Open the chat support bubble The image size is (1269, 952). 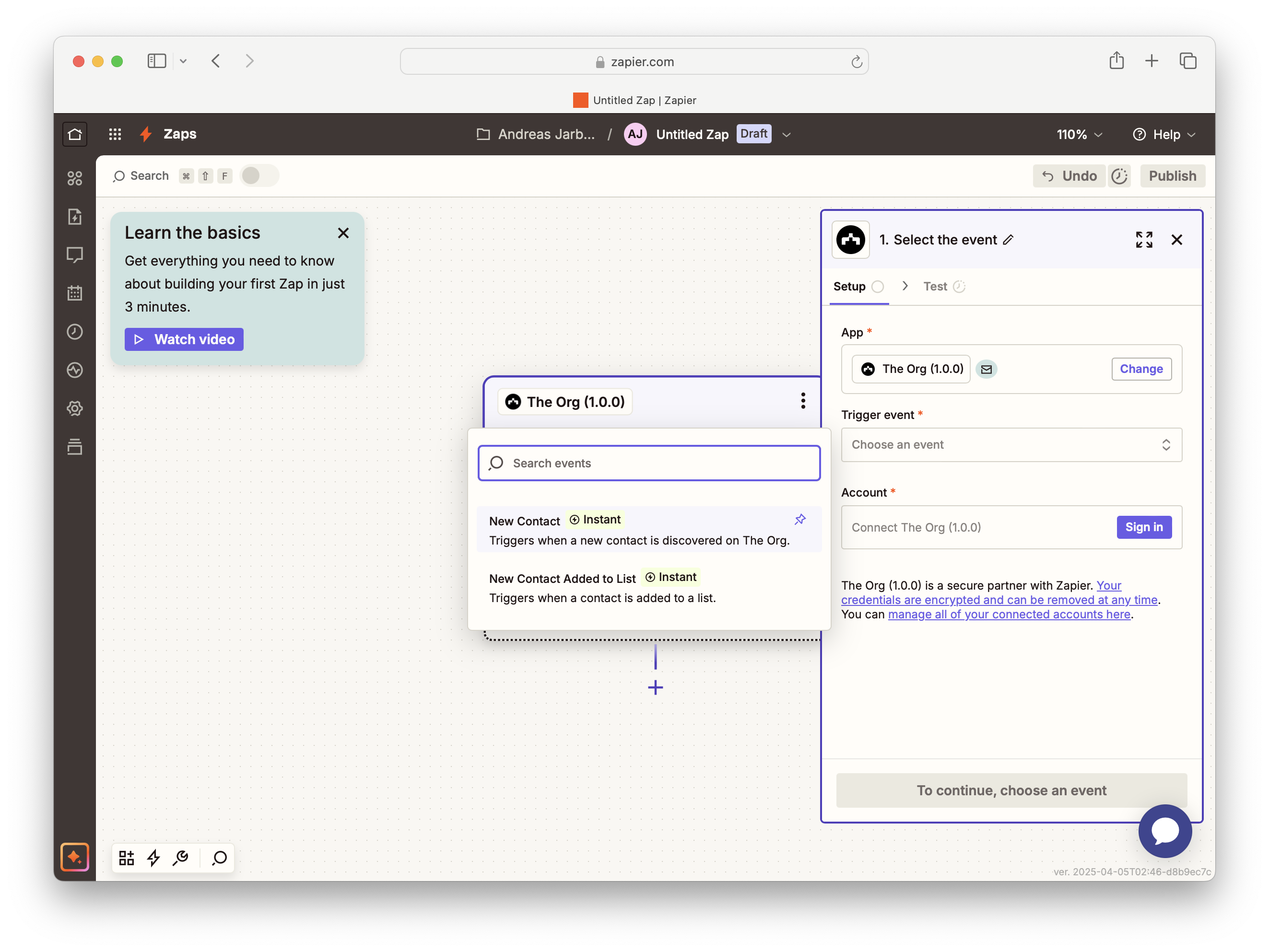(x=1164, y=830)
